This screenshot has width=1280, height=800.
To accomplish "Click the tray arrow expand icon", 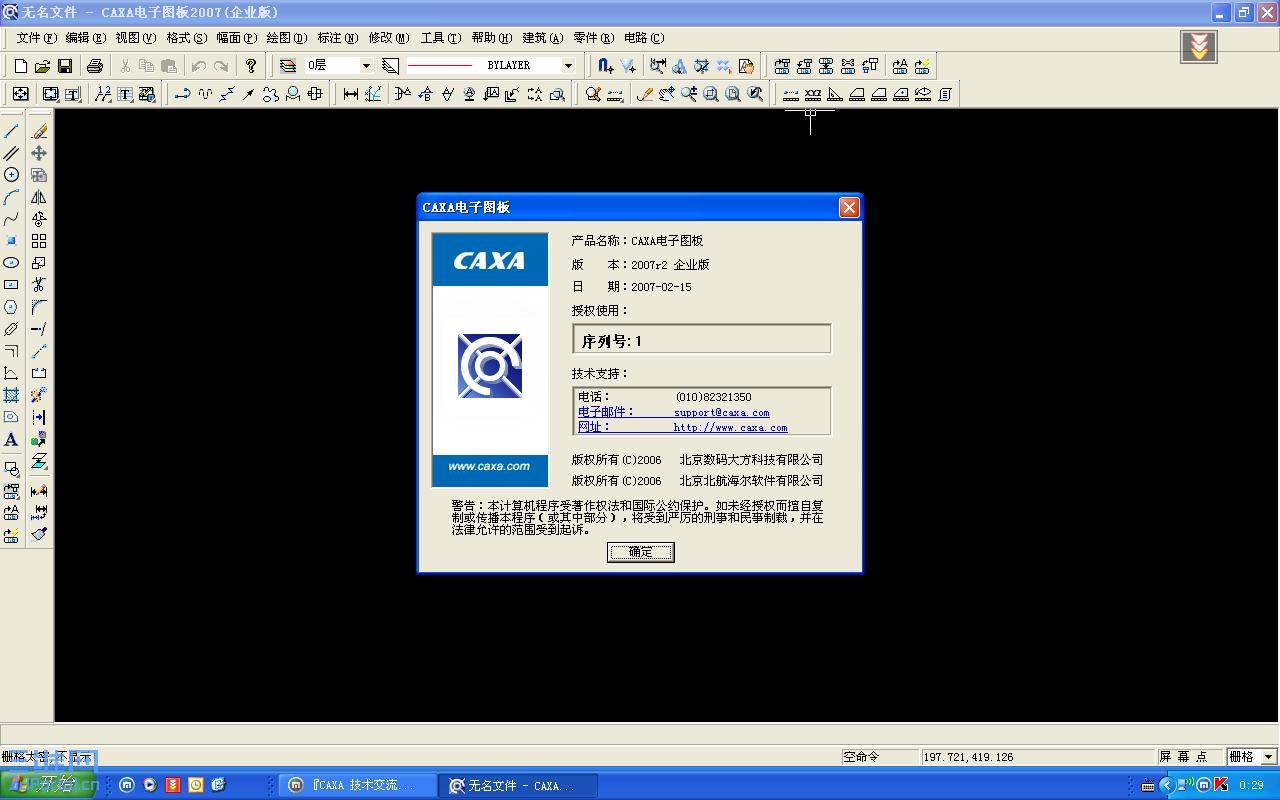I will click(1167, 785).
